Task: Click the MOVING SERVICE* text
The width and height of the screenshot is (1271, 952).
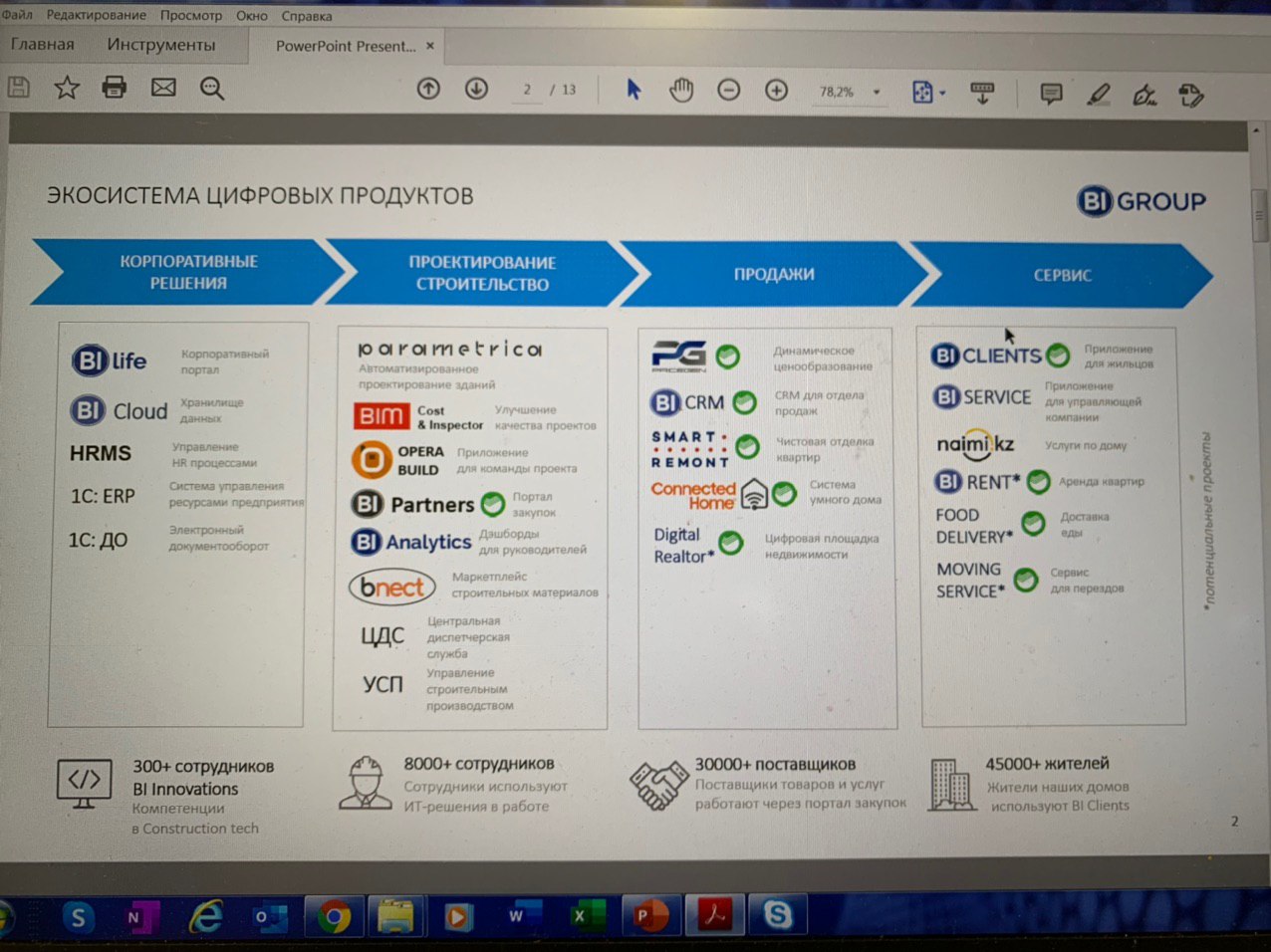Action: (970, 580)
